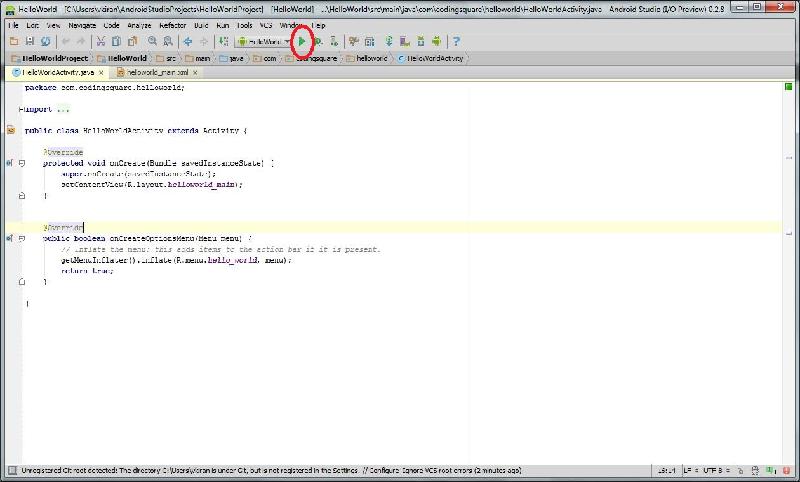Click the Forward navigation arrow

pyautogui.click(x=204, y=41)
